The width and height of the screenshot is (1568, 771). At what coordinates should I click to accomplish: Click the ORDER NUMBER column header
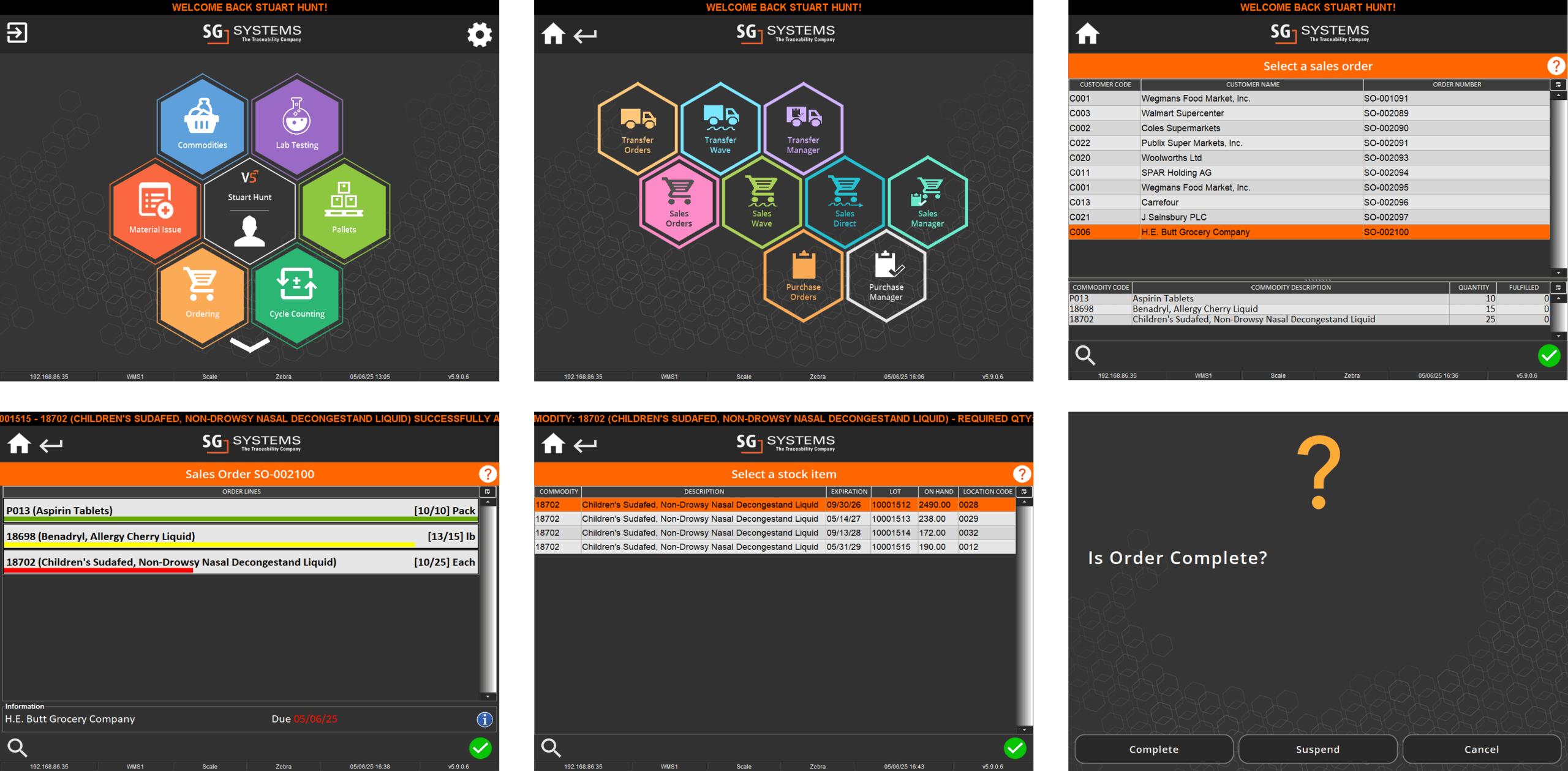(x=1457, y=85)
